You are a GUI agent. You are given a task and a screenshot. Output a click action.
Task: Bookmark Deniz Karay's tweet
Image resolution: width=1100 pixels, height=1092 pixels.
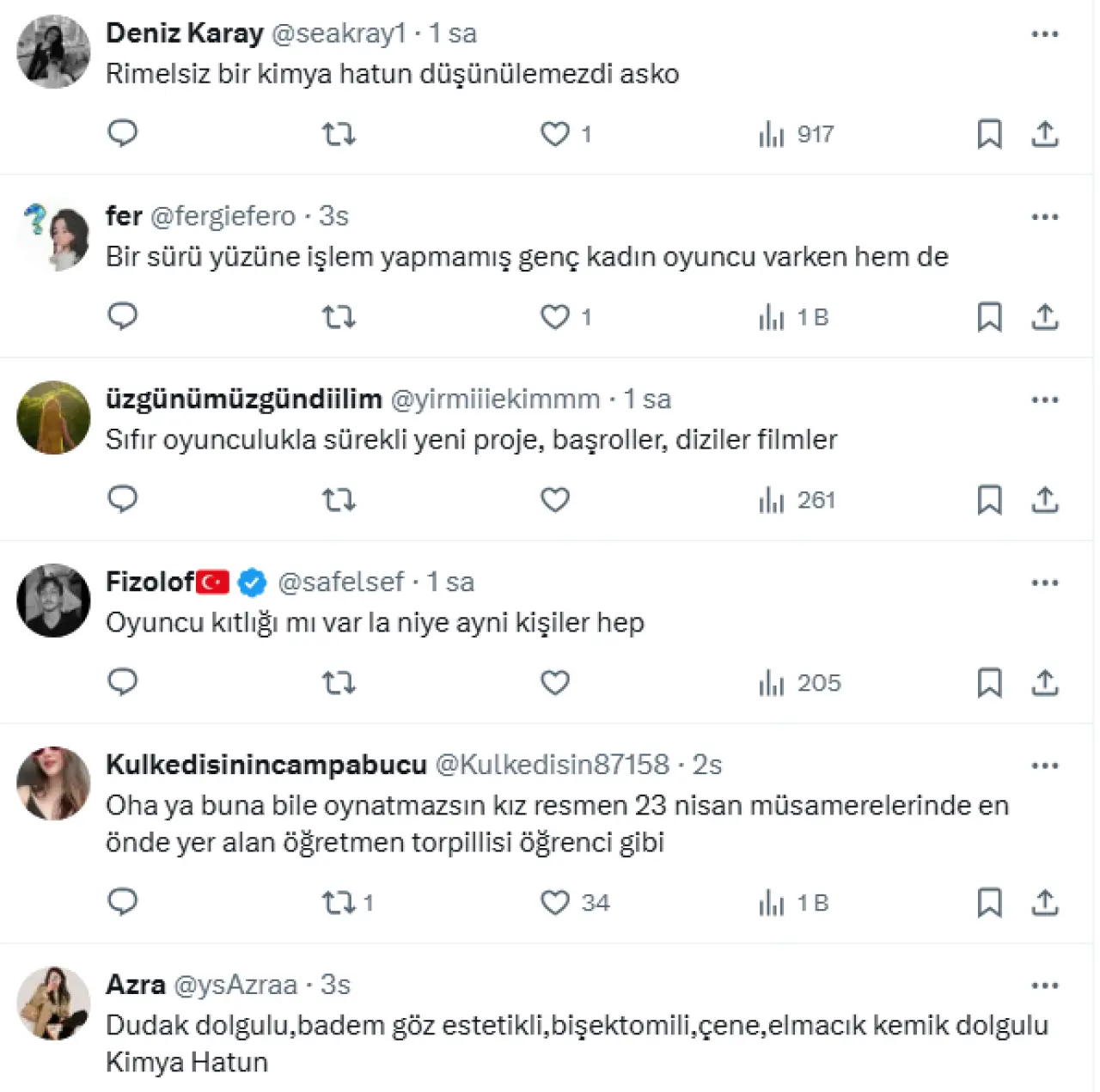click(989, 134)
